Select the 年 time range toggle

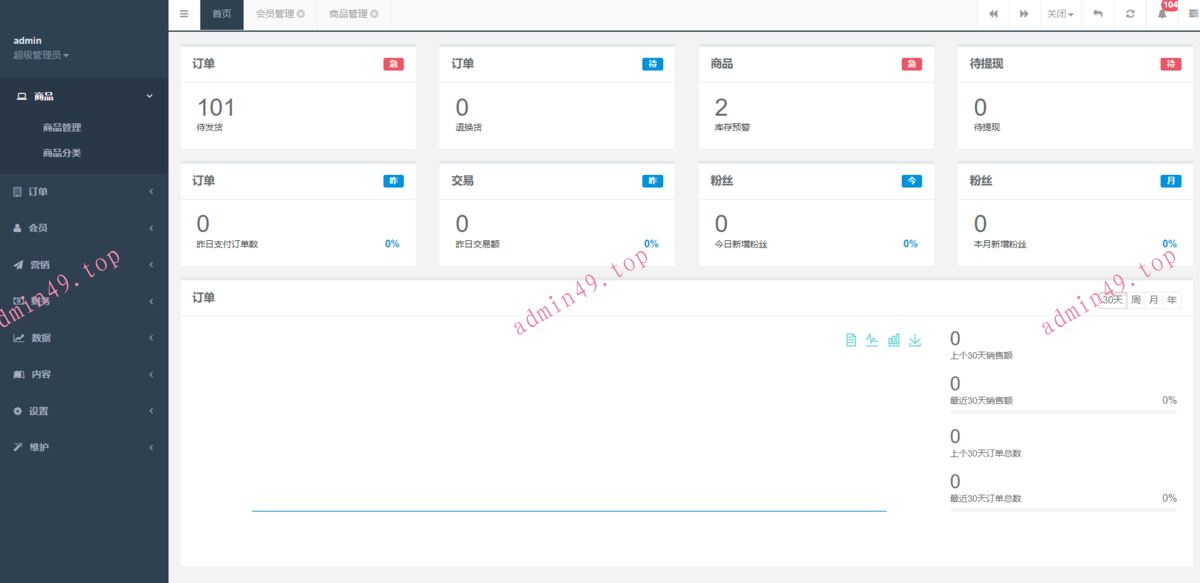(x=1171, y=300)
